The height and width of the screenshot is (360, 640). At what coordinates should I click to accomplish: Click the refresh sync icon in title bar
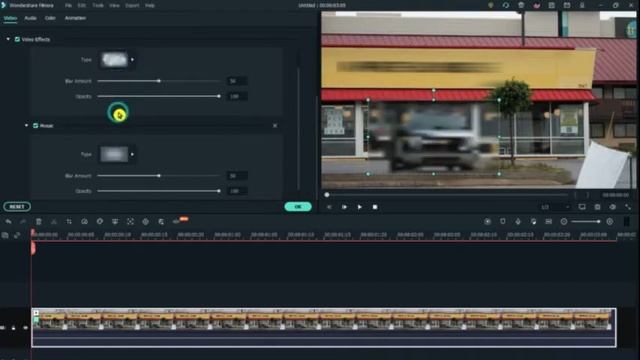[506, 5]
